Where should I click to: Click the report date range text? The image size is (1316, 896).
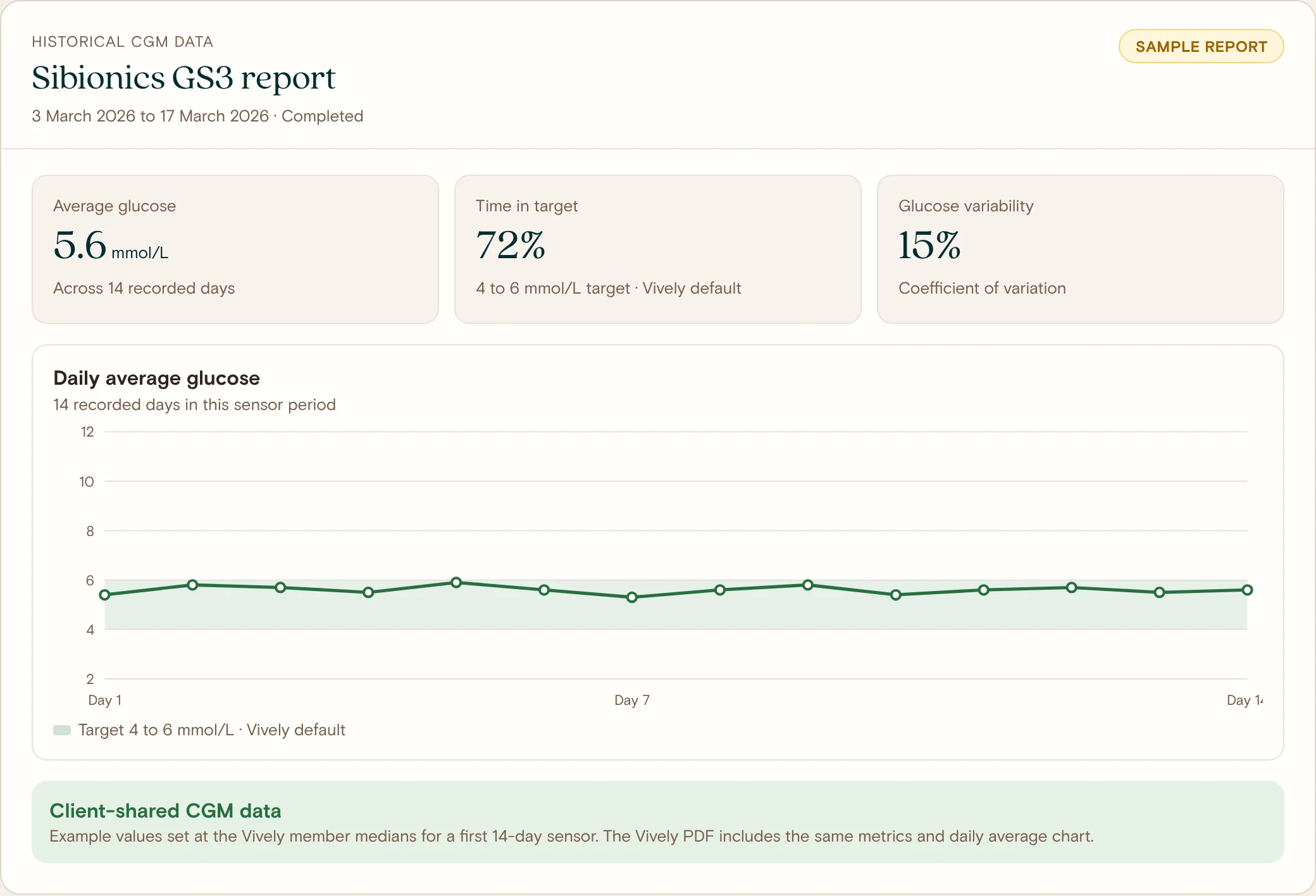pyautogui.click(x=151, y=116)
